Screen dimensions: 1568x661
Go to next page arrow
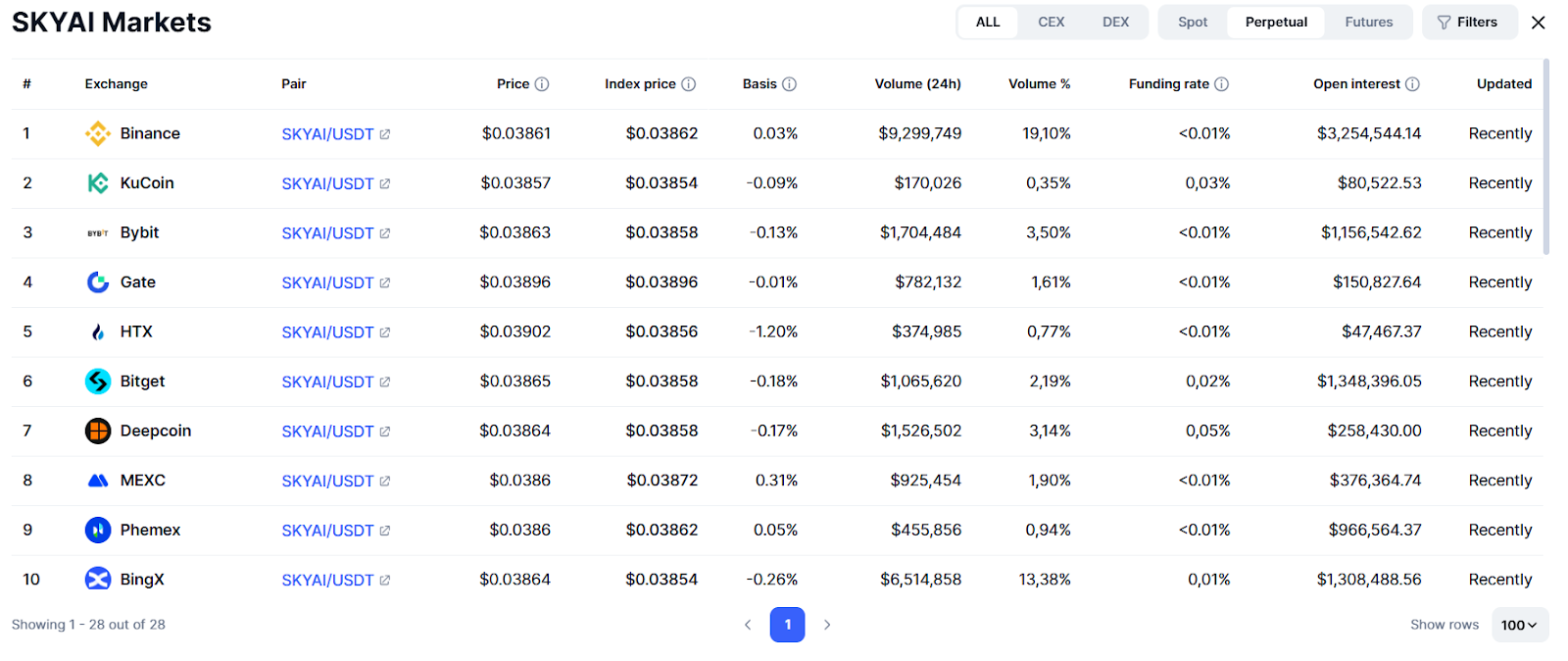(x=827, y=625)
